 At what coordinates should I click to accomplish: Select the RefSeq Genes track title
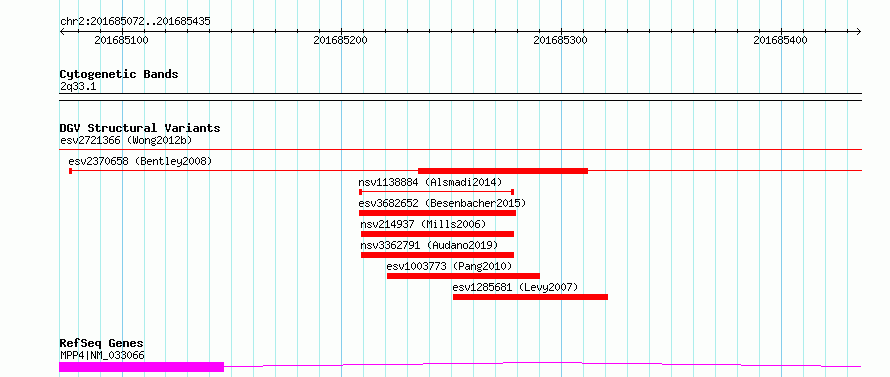[x=102, y=344]
